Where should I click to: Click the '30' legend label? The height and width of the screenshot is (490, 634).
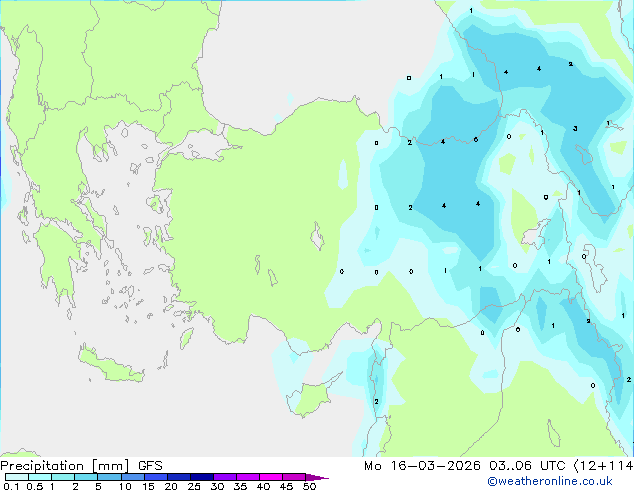tap(217, 486)
